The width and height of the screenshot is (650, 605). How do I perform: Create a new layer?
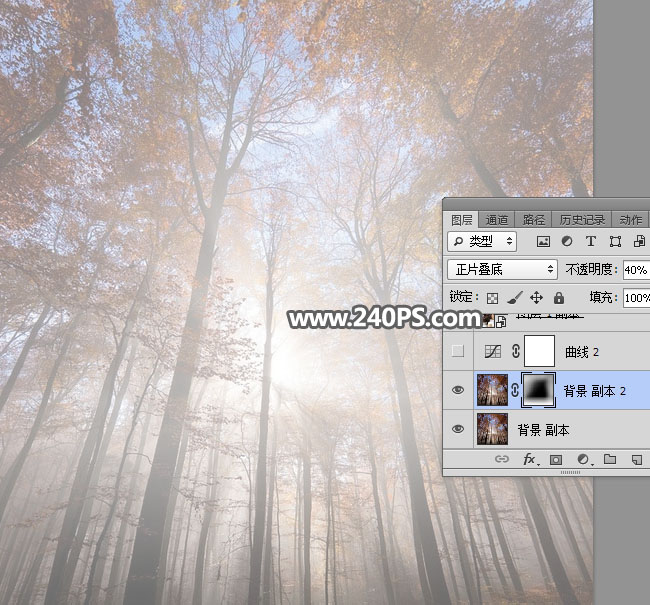pyautogui.click(x=637, y=459)
